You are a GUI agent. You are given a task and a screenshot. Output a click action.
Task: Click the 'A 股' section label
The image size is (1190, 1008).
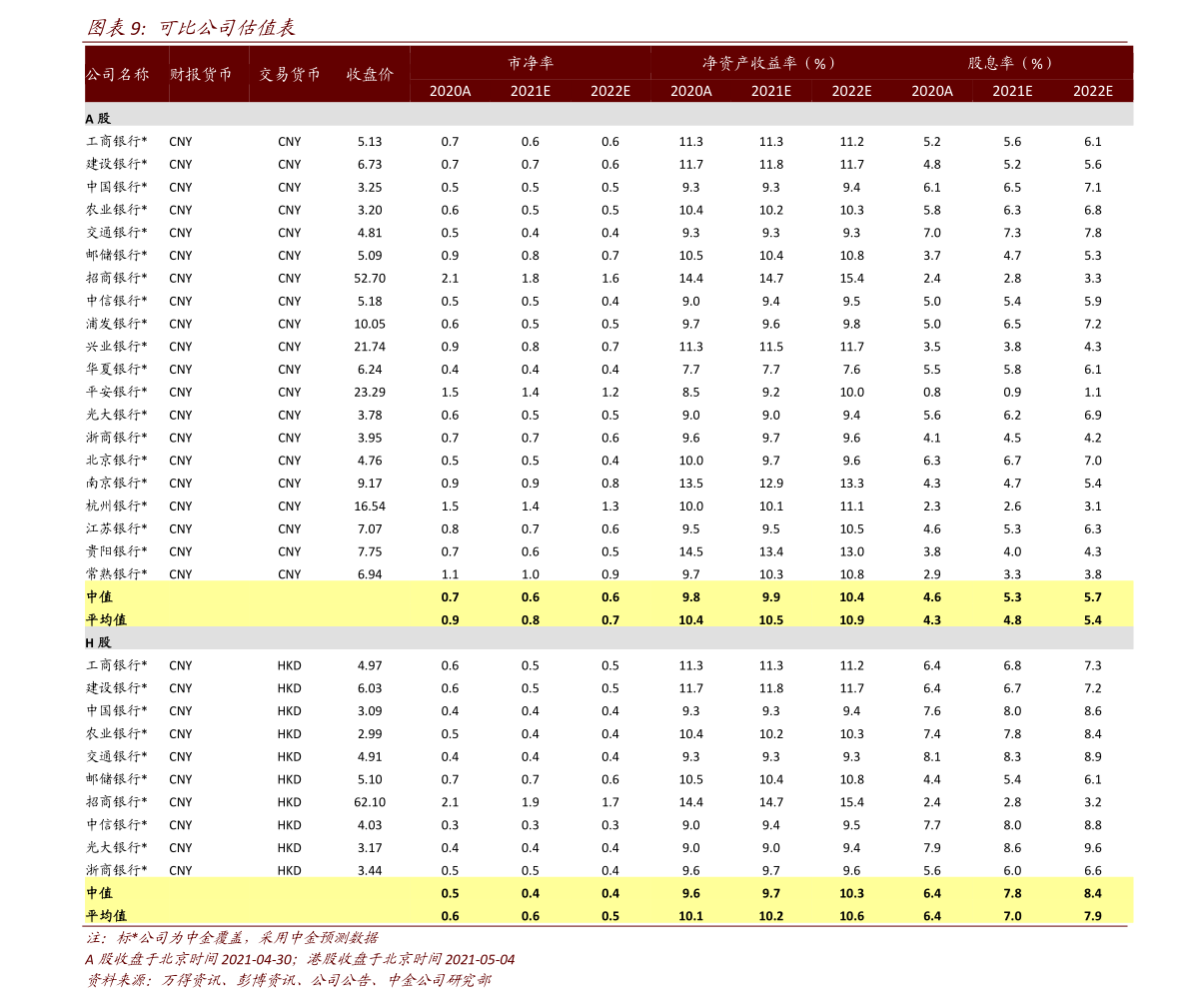(x=98, y=119)
